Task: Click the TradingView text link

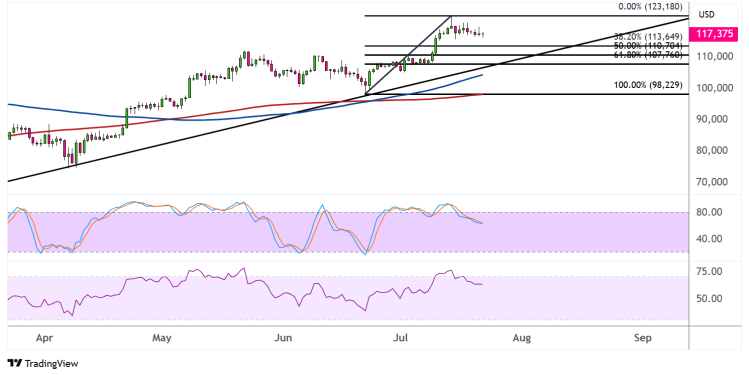Action: point(51,364)
